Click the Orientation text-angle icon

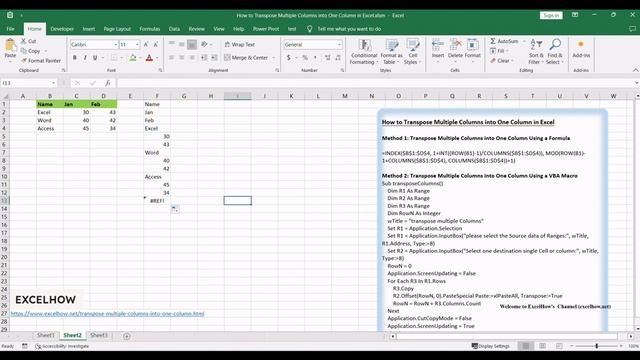pos(204,44)
